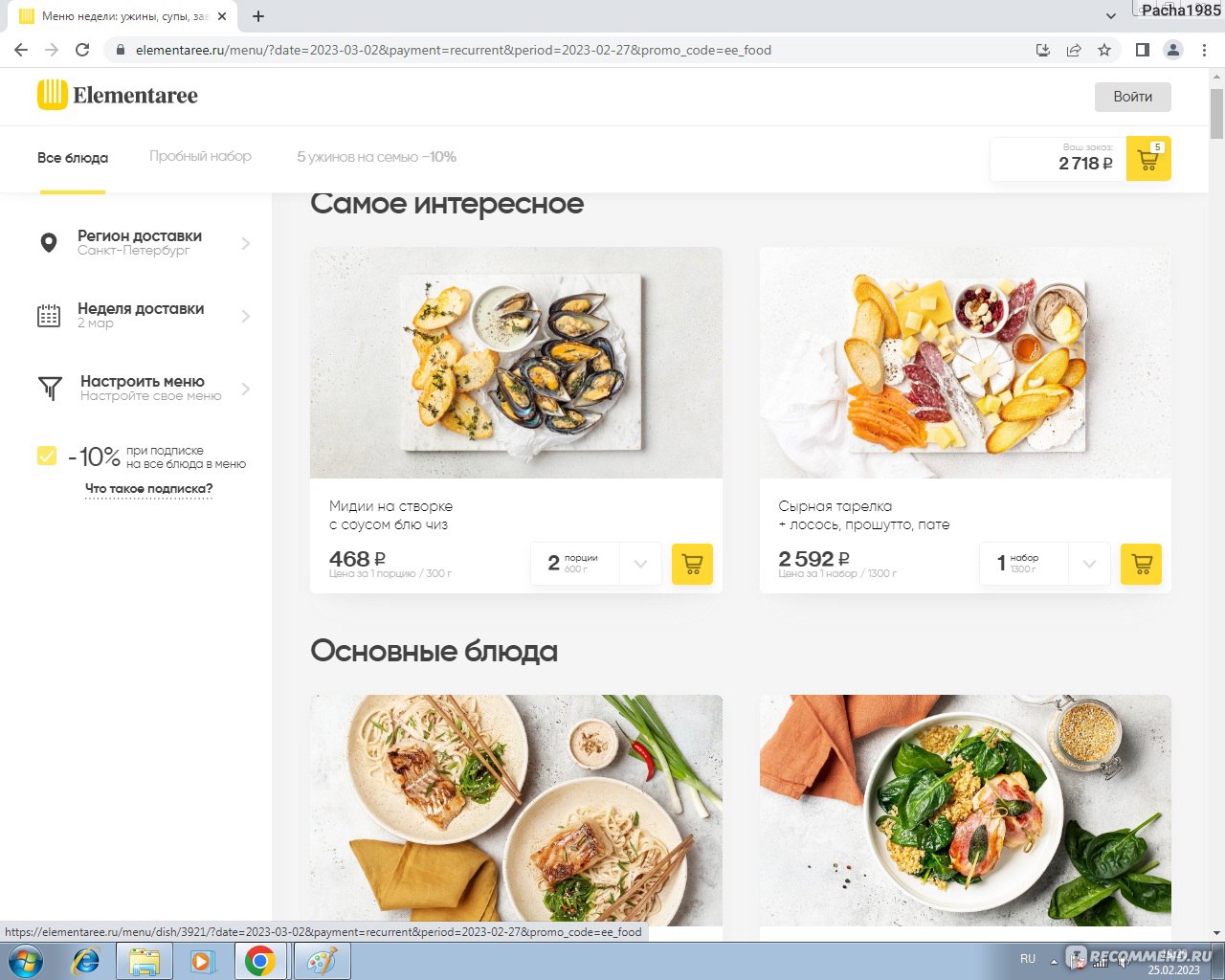Image resolution: width=1225 pixels, height=980 pixels.
Task: Expand the Регион доставки chevron
Action: 246,243
